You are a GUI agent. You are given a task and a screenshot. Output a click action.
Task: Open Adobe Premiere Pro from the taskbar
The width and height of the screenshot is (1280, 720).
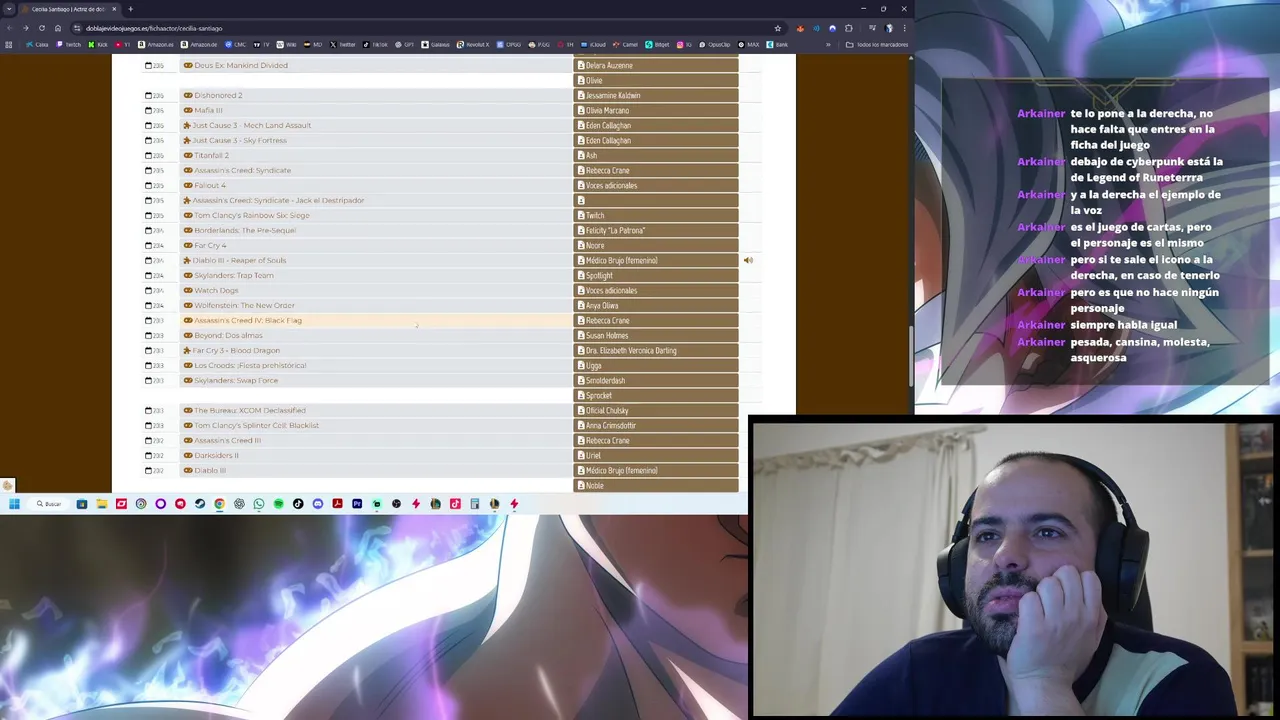(357, 504)
